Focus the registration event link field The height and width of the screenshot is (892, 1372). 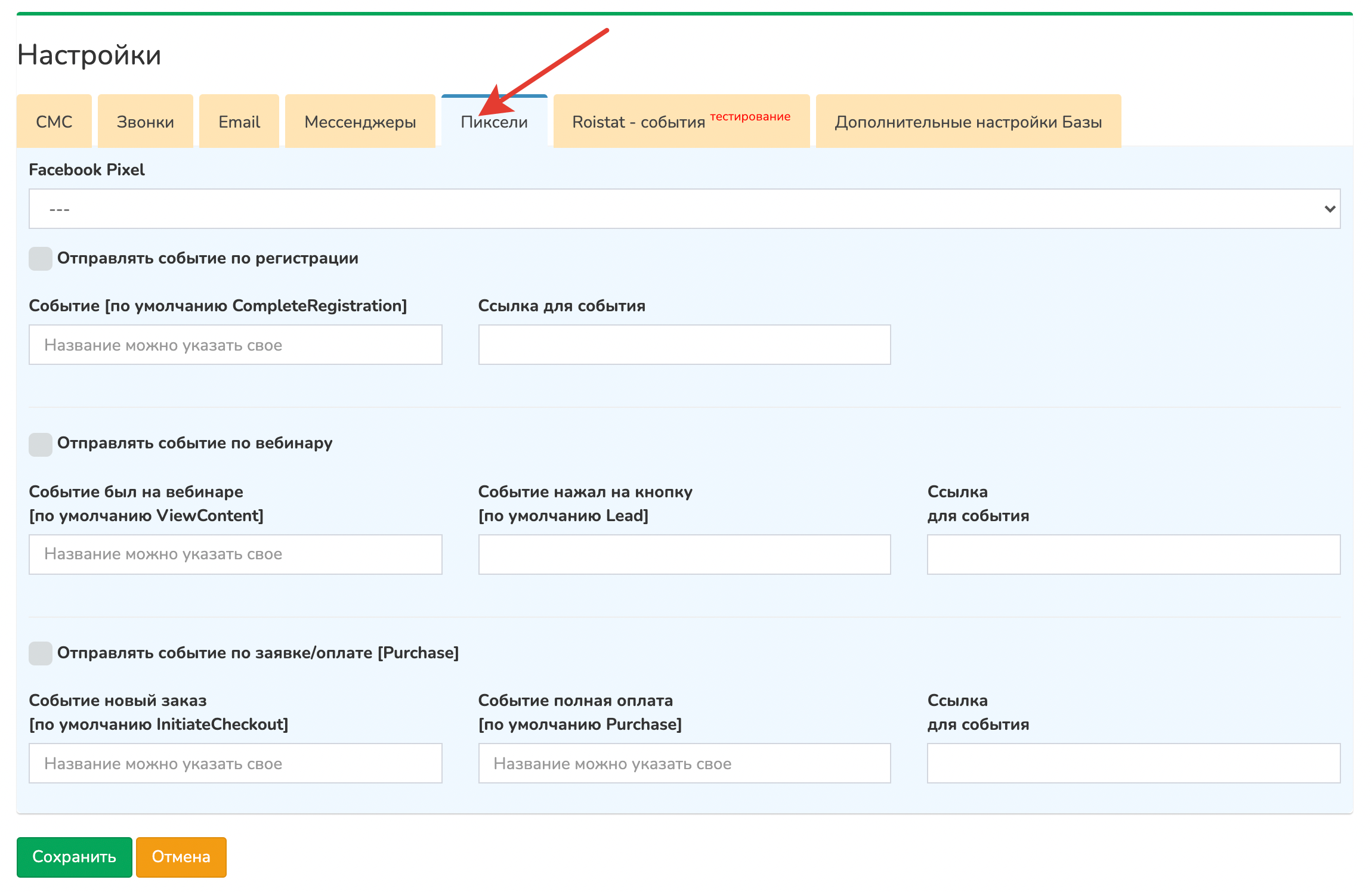(x=684, y=345)
